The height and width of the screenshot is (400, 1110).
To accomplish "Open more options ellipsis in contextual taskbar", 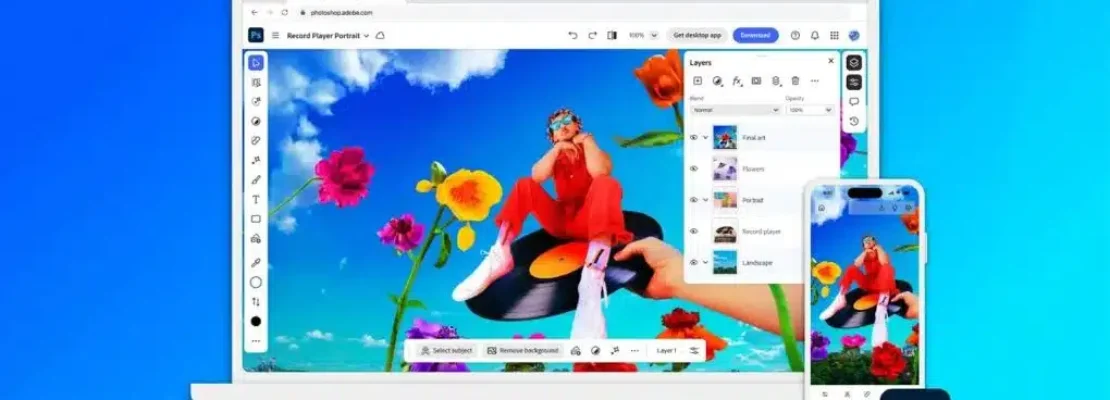I will (x=634, y=350).
